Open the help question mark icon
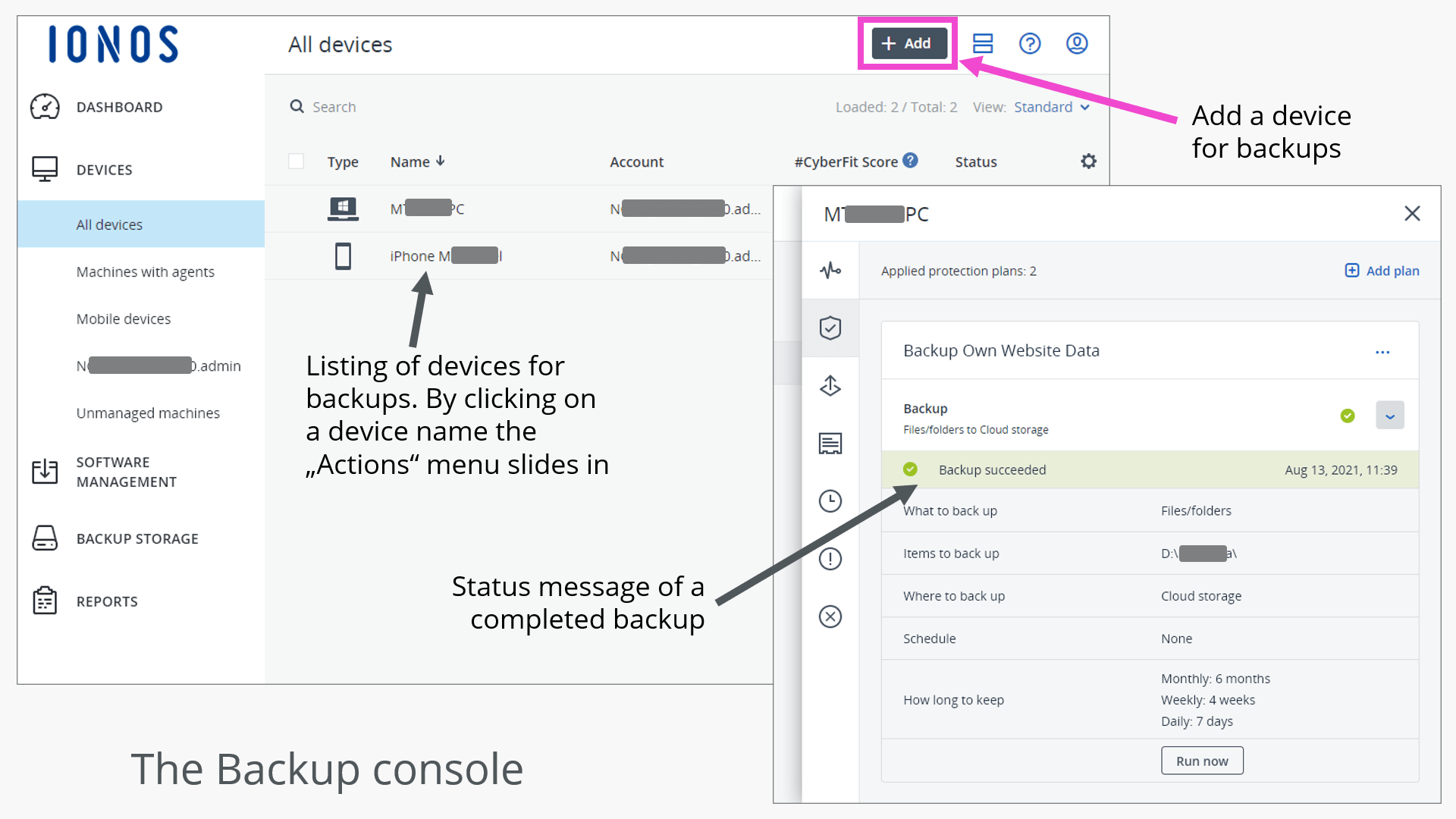This screenshot has height=819, width=1456. pos(1030,43)
